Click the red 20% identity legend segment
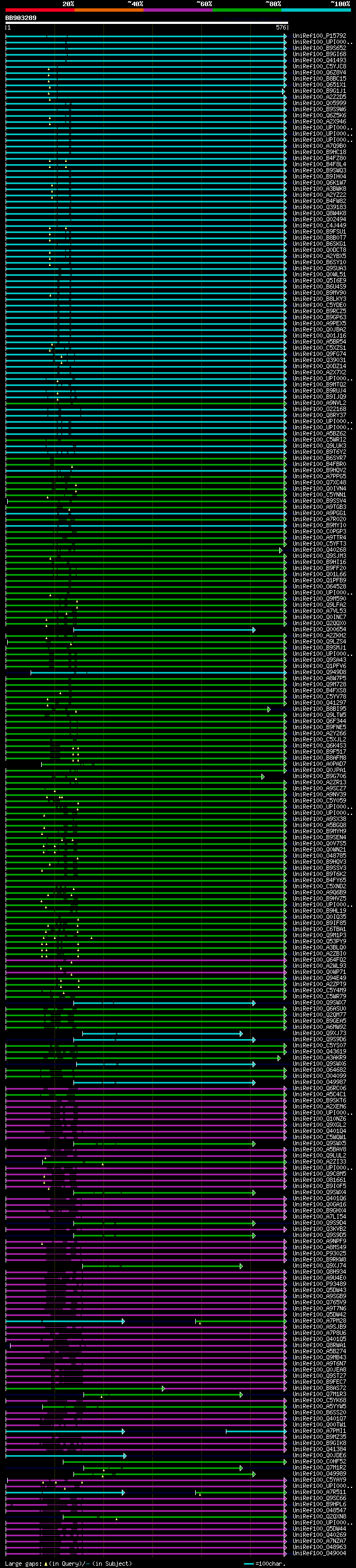Viewport: 356px width, 1568px height. click(40, 10)
